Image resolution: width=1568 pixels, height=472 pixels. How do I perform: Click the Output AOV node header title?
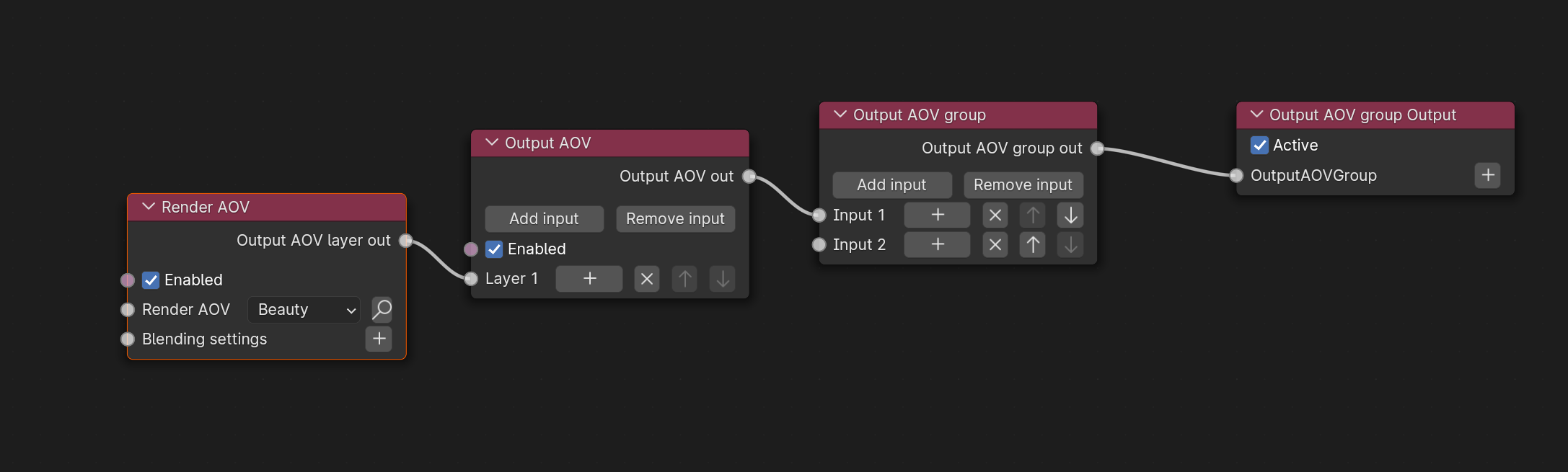[547, 143]
